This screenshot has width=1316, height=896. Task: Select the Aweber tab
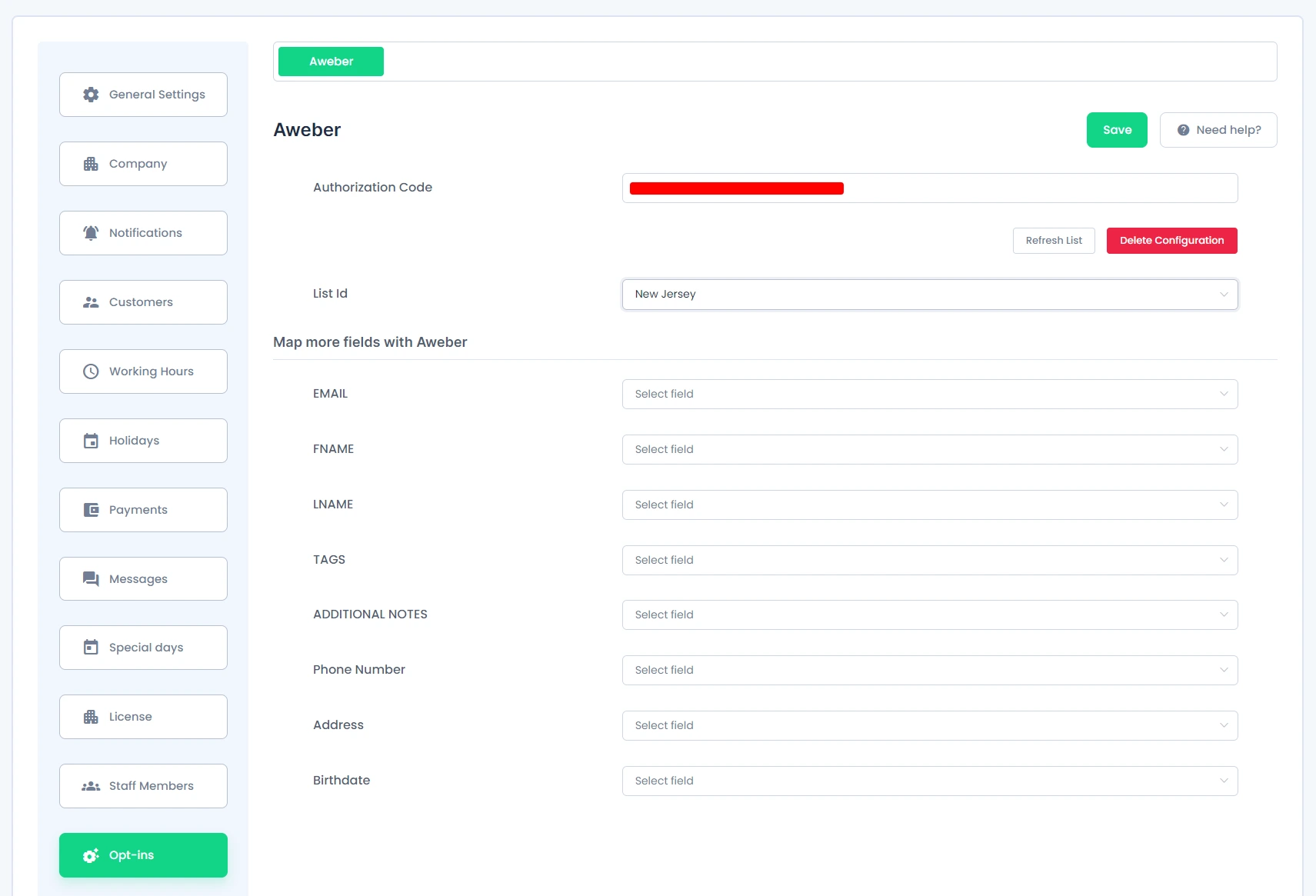pos(331,62)
